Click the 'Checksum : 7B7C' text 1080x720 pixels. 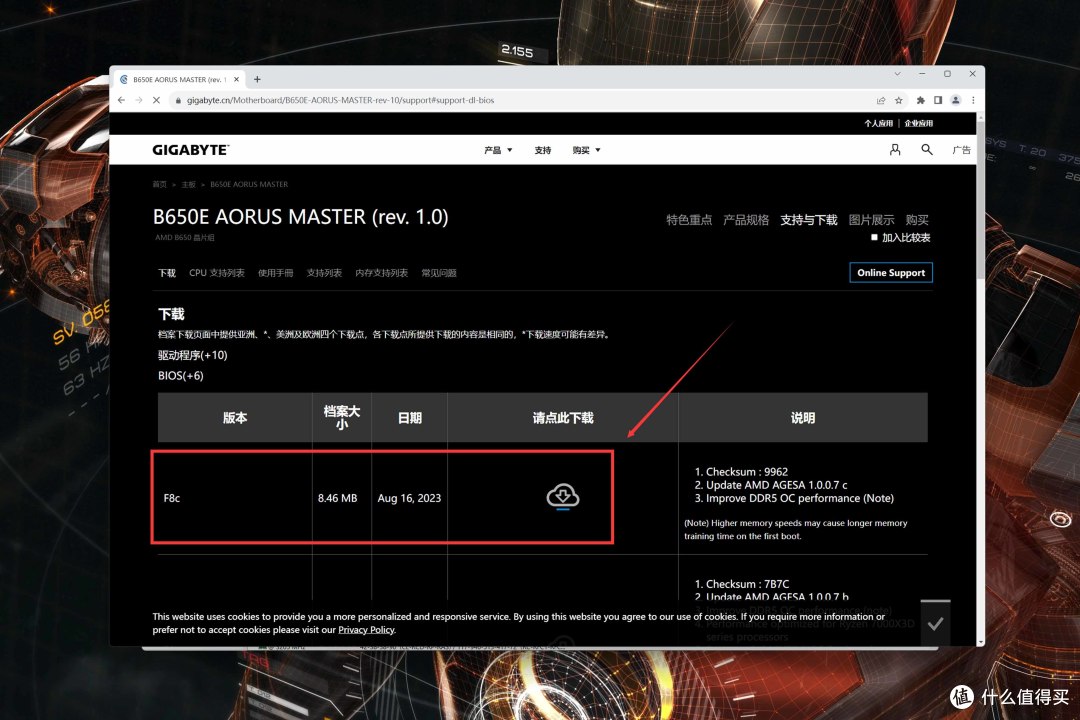[747, 584]
